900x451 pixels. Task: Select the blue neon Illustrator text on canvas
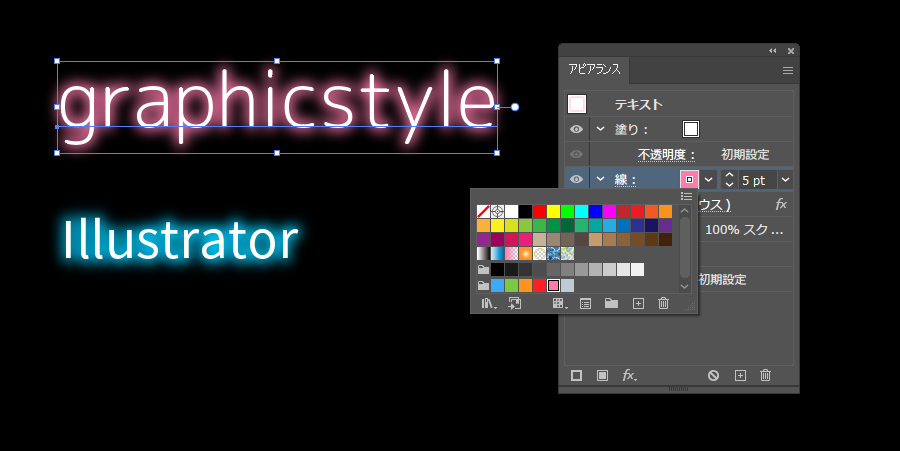coord(180,239)
